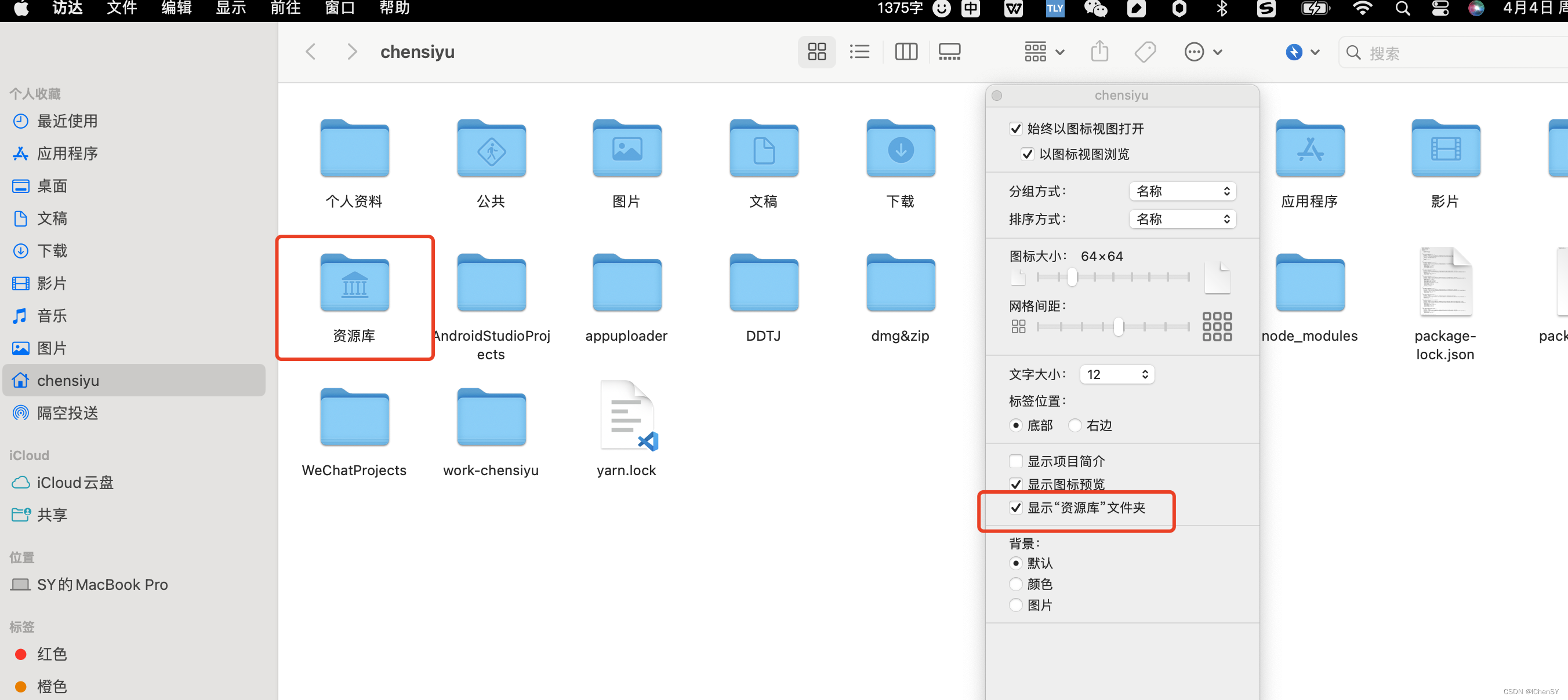Open the Bluetooth menu bar icon

click(1222, 9)
